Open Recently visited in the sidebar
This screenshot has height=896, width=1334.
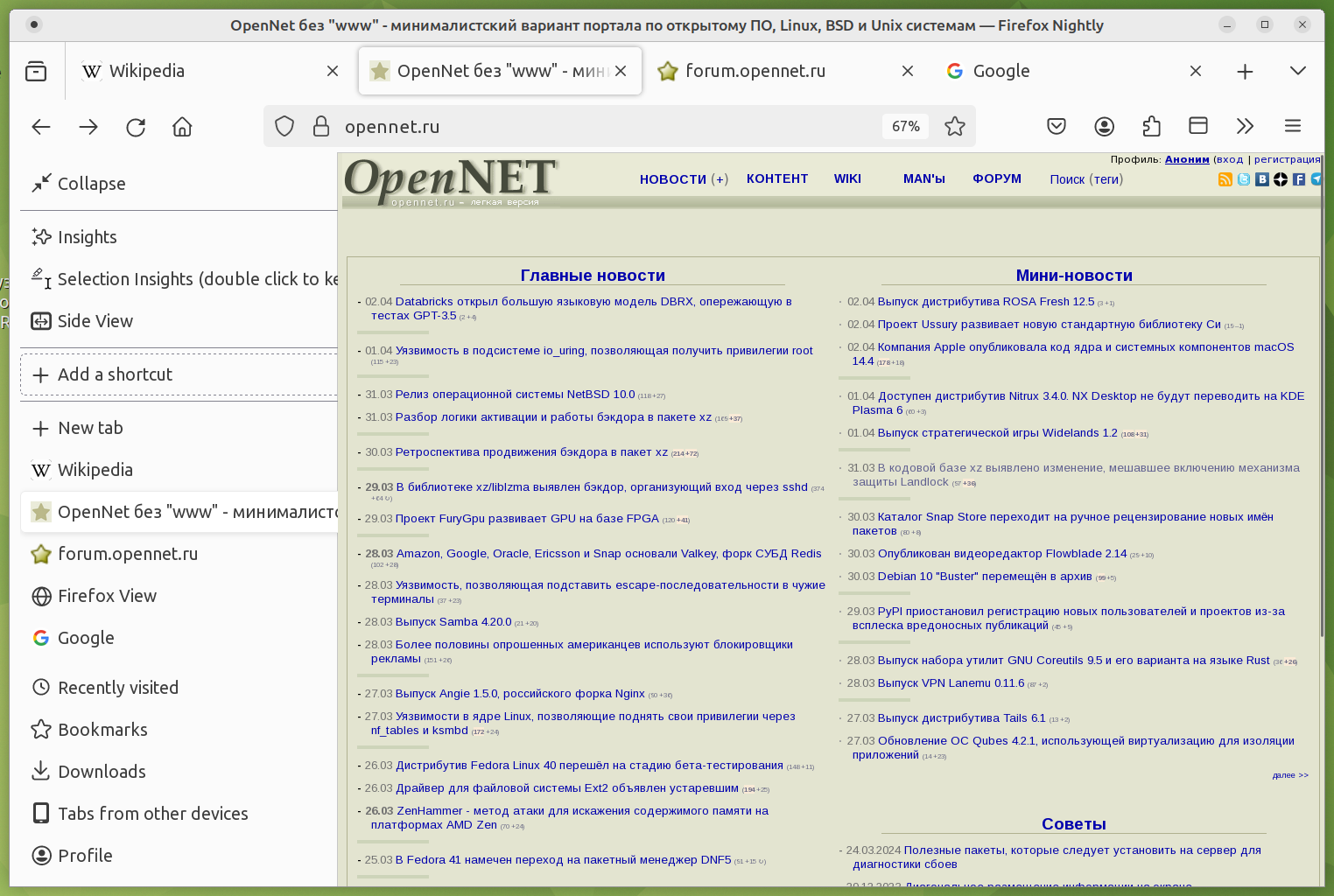(179, 688)
